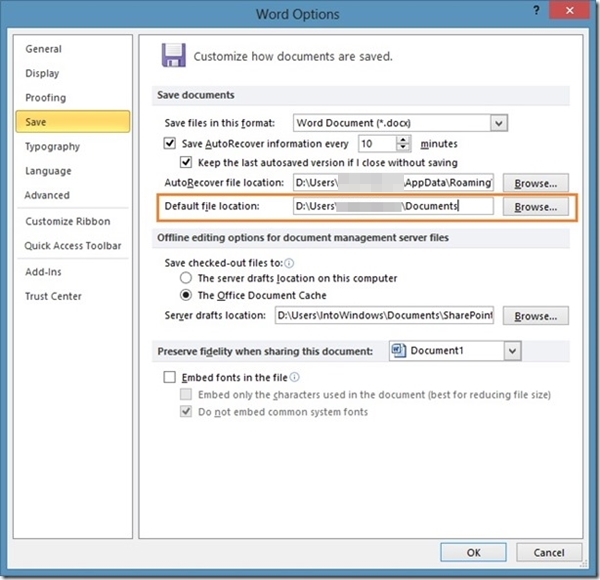Click the Cancel button
The image size is (600, 580).
tap(549, 552)
